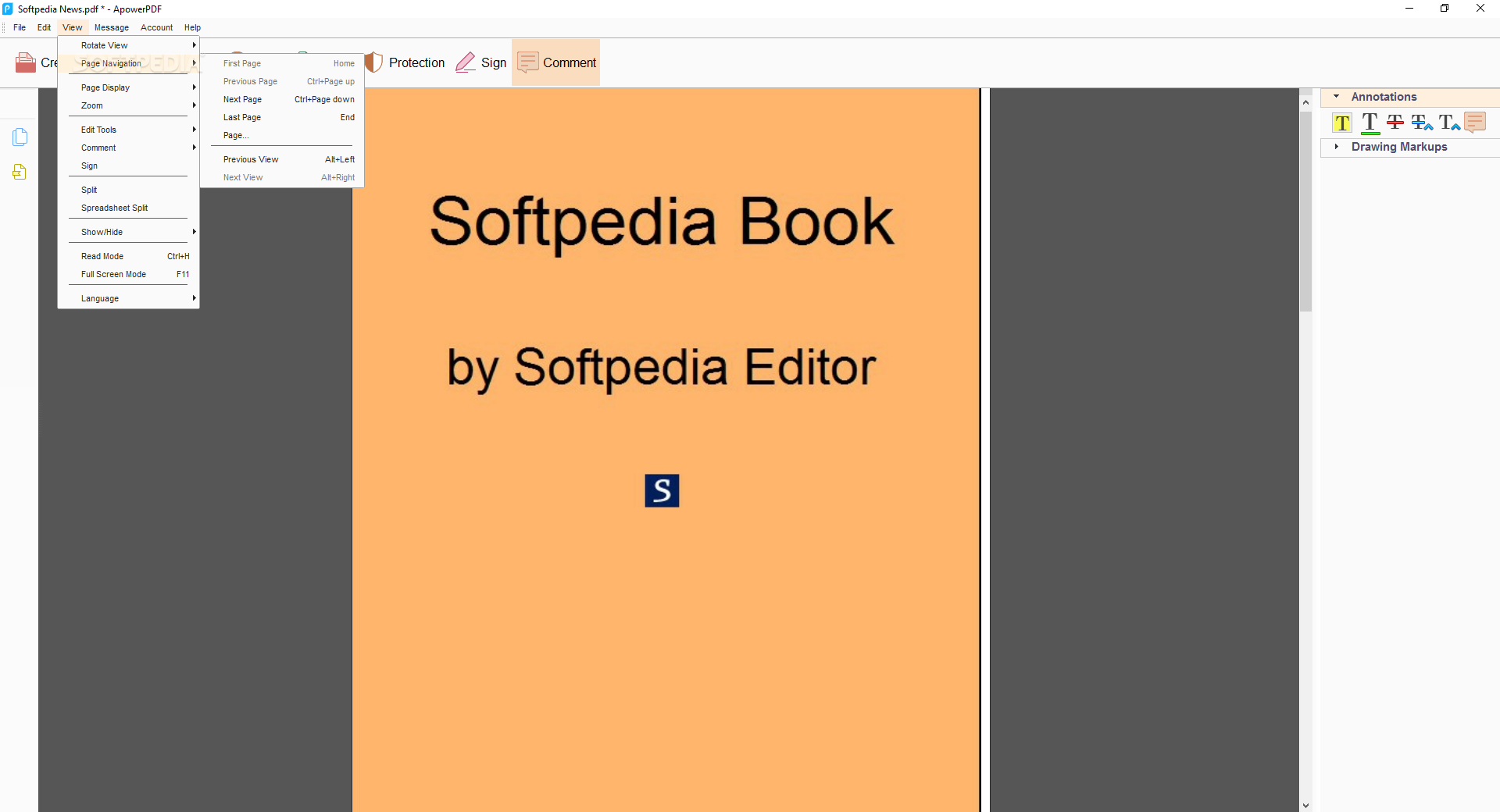Click scrollbar up arrow
The height and width of the screenshot is (812, 1500).
1305,102
